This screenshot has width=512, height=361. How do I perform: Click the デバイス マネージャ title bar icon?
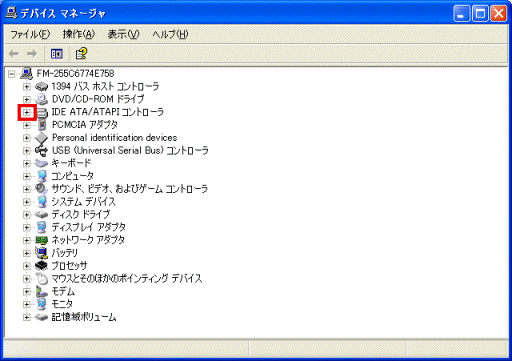[x=11, y=13]
